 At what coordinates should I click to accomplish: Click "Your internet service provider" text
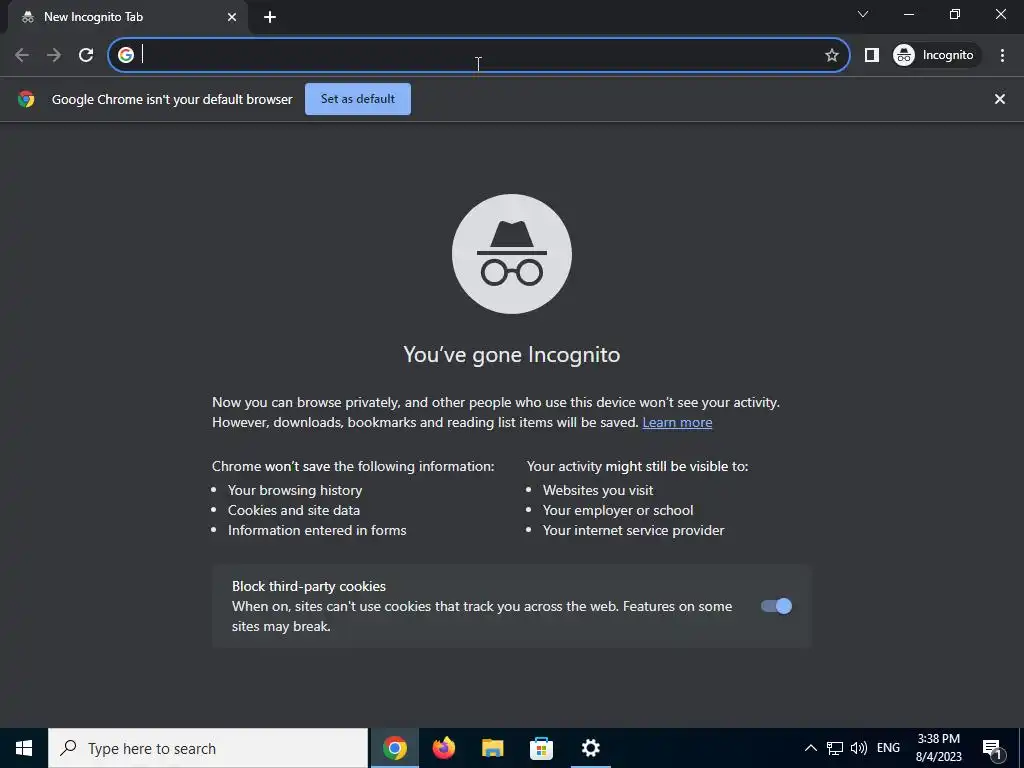[633, 530]
